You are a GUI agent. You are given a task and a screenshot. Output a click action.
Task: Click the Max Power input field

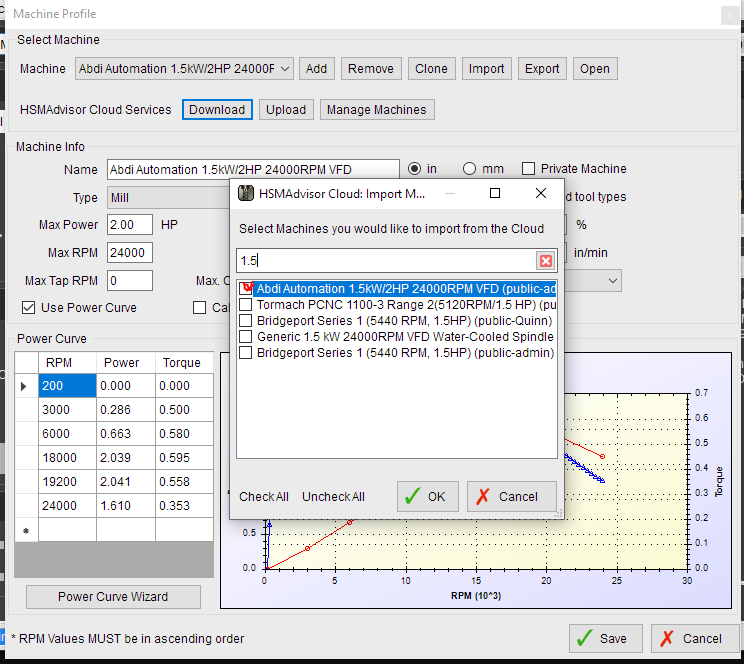tap(130, 224)
